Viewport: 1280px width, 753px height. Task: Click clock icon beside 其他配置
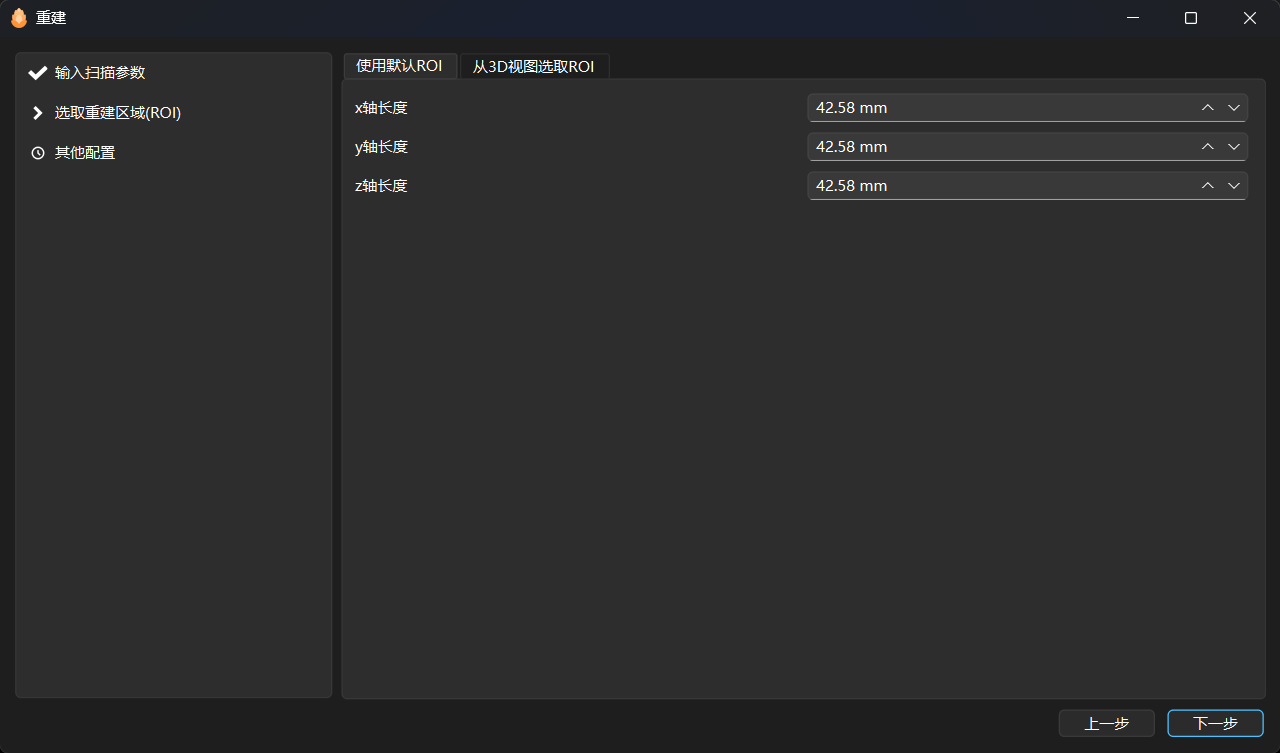pos(38,153)
